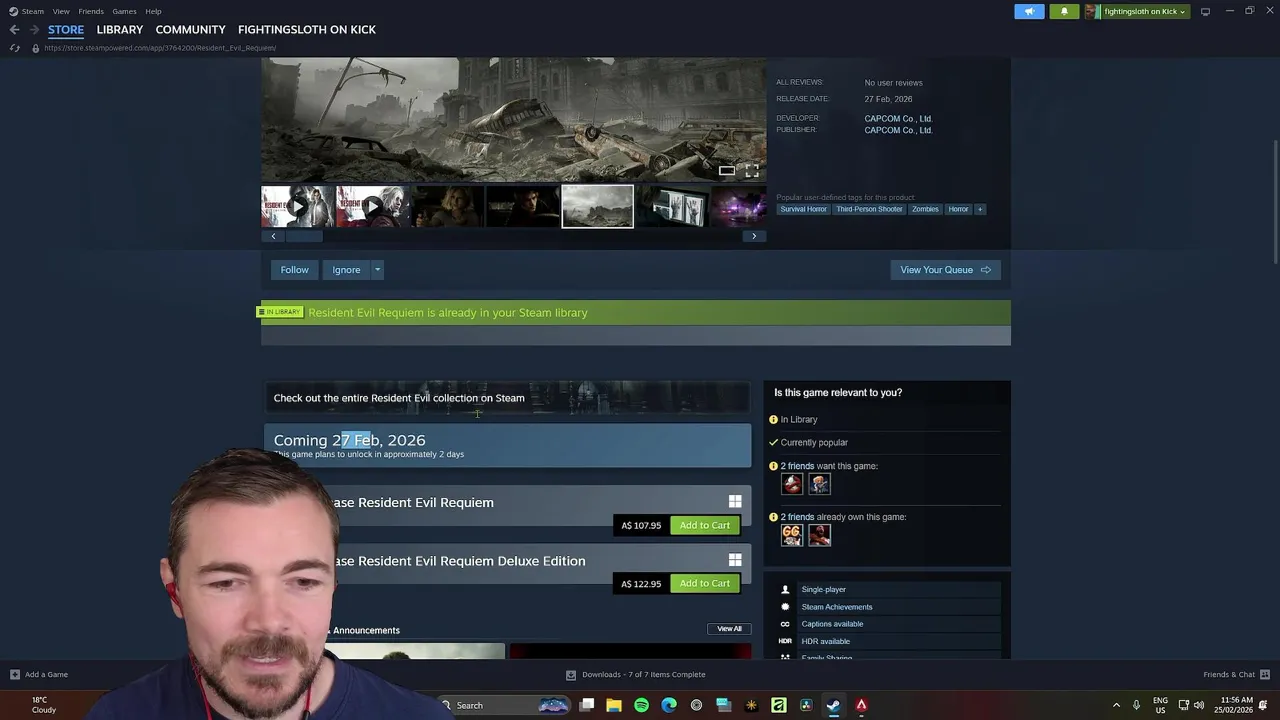Open File Explorer from the taskbar

[x=614, y=705]
